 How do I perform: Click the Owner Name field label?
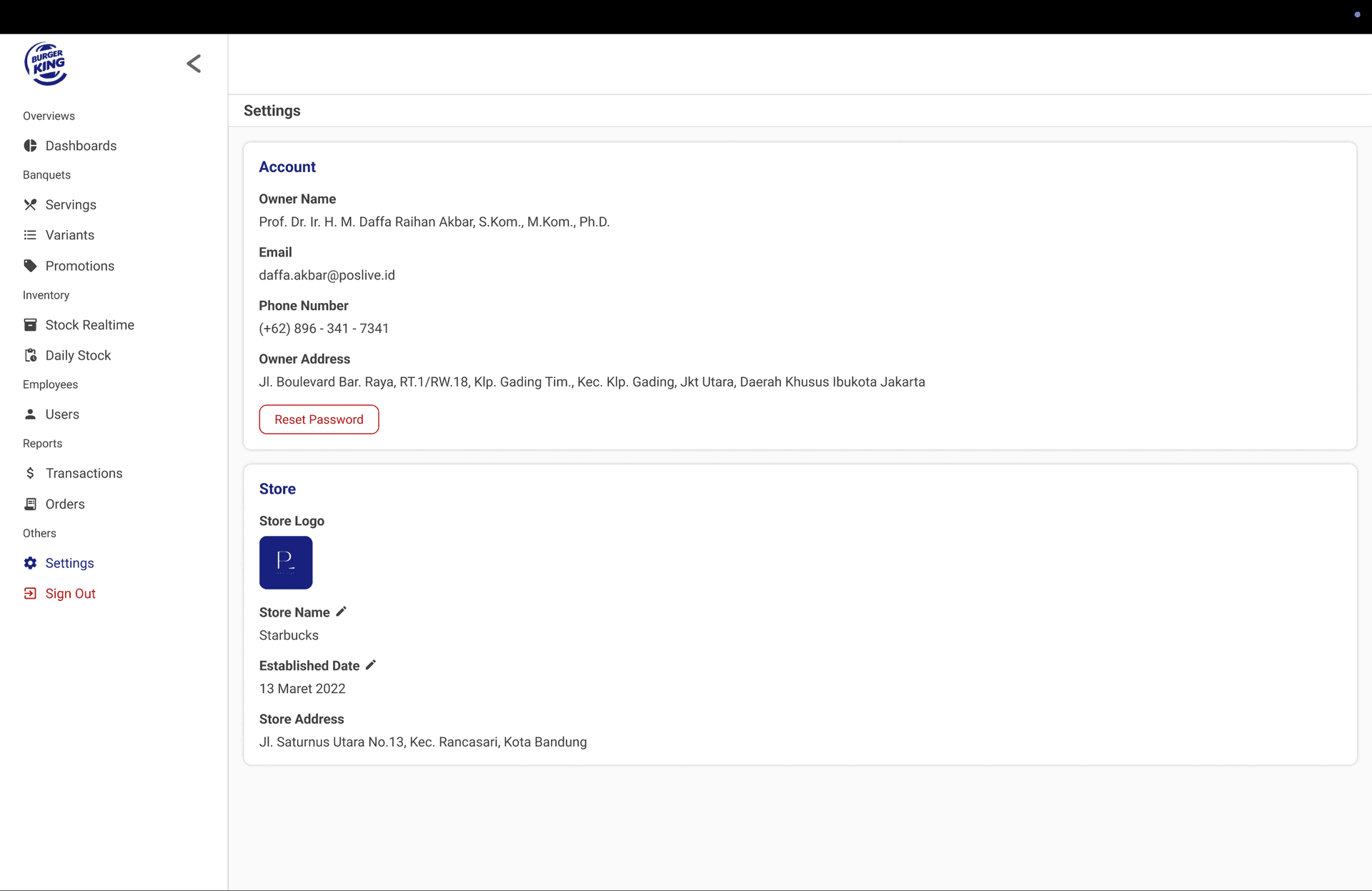[297, 199]
